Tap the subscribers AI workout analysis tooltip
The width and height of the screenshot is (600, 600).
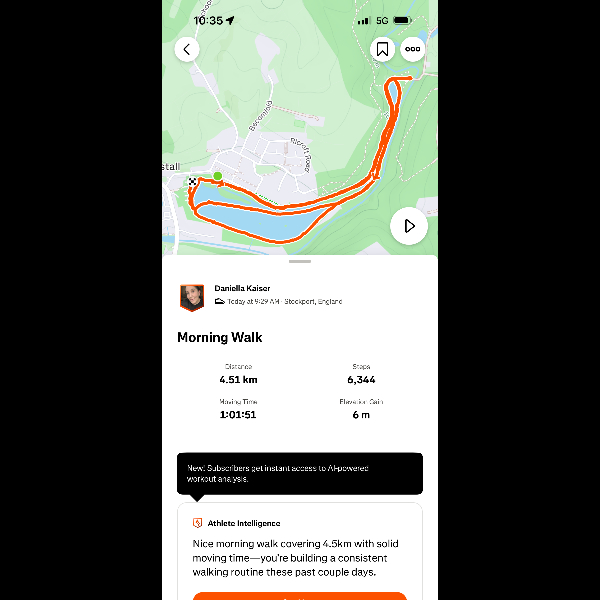pyautogui.click(x=300, y=474)
